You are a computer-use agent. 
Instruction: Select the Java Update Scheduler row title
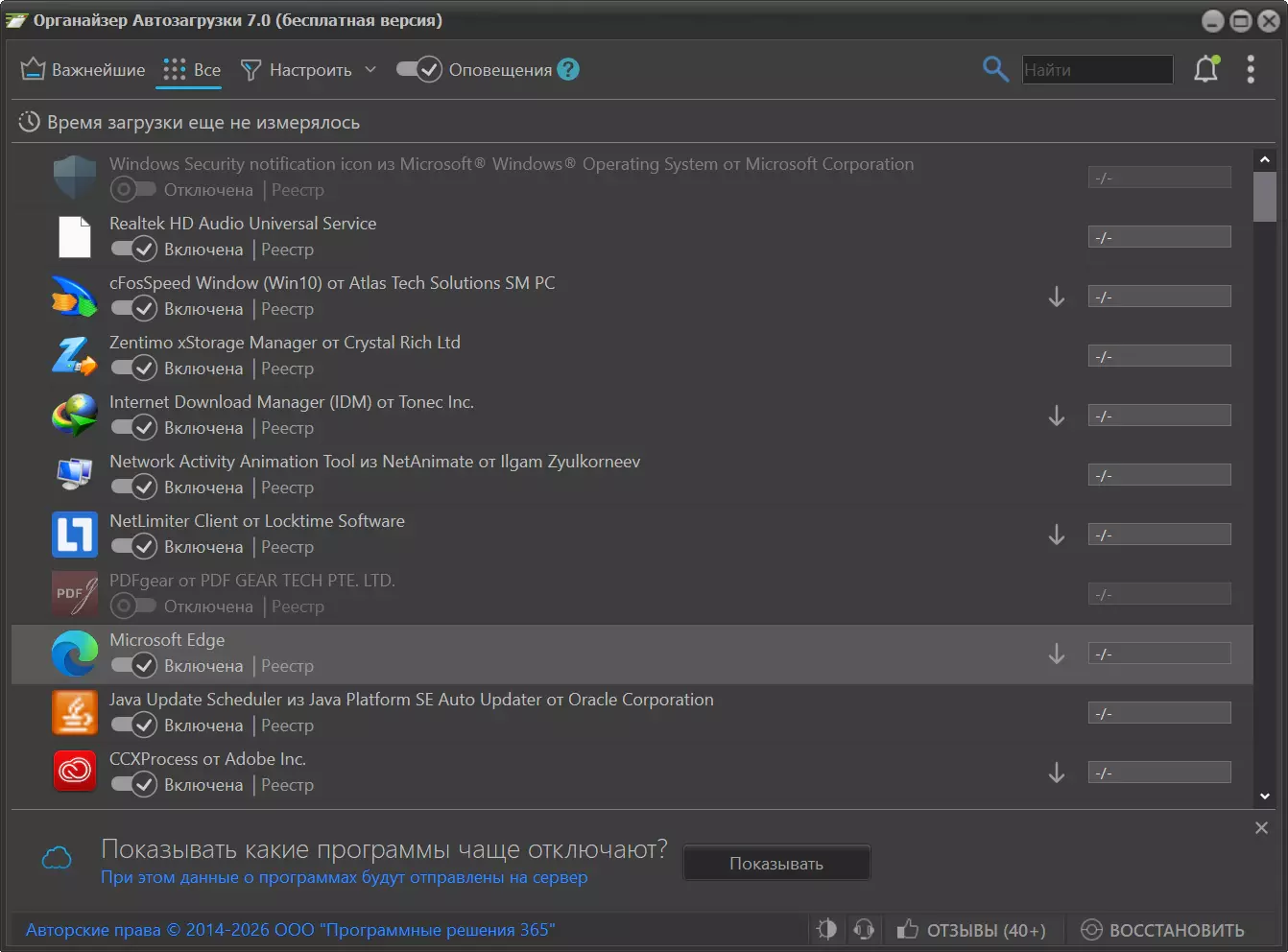click(x=412, y=700)
